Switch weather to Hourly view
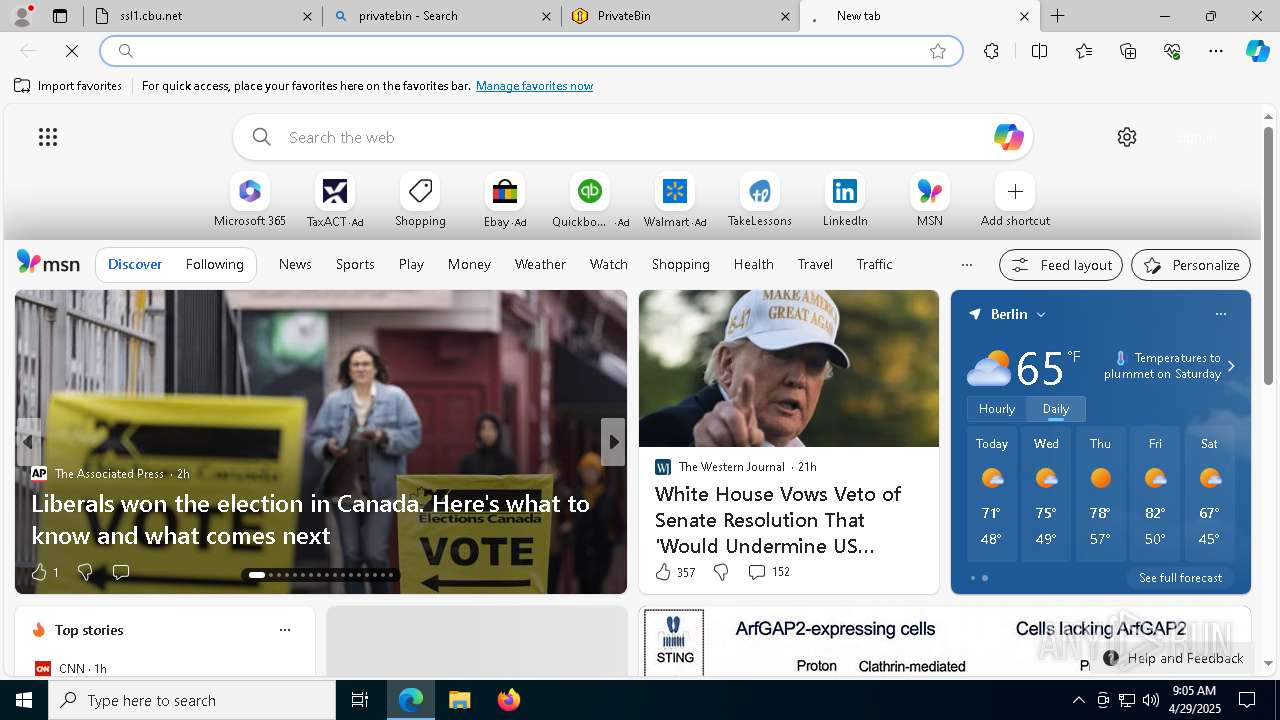 [997, 408]
